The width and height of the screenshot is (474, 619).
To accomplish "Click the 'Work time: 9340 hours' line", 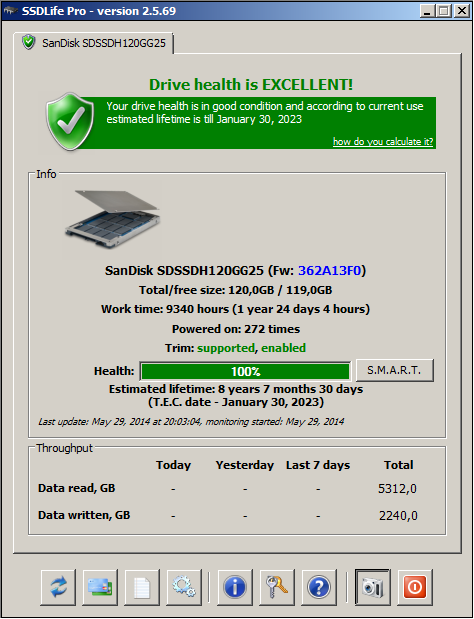I will pyautogui.click(x=236, y=309).
